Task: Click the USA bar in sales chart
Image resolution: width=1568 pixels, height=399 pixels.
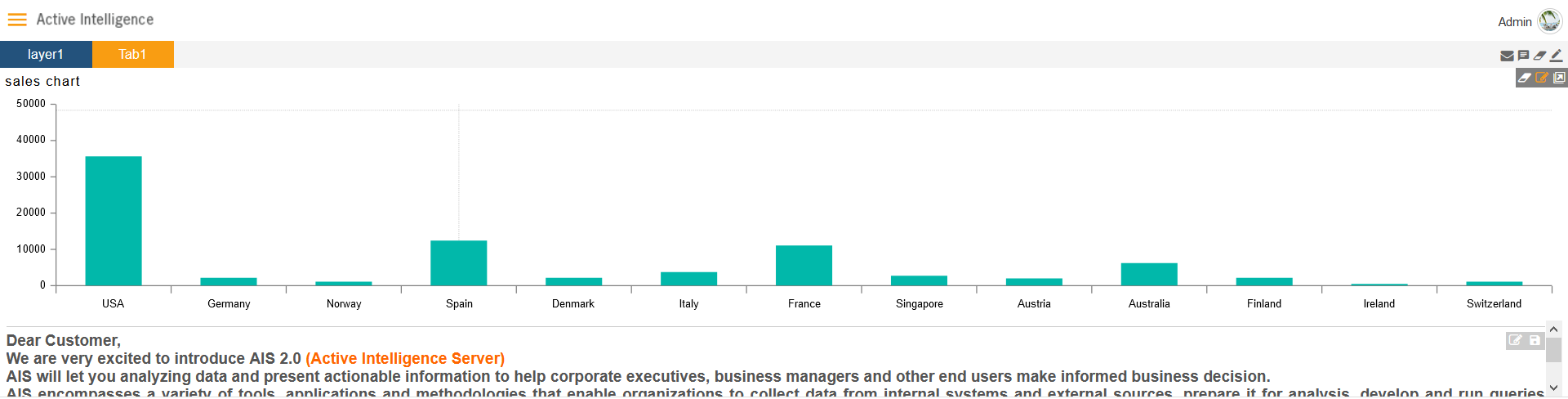Action: pos(114,221)
